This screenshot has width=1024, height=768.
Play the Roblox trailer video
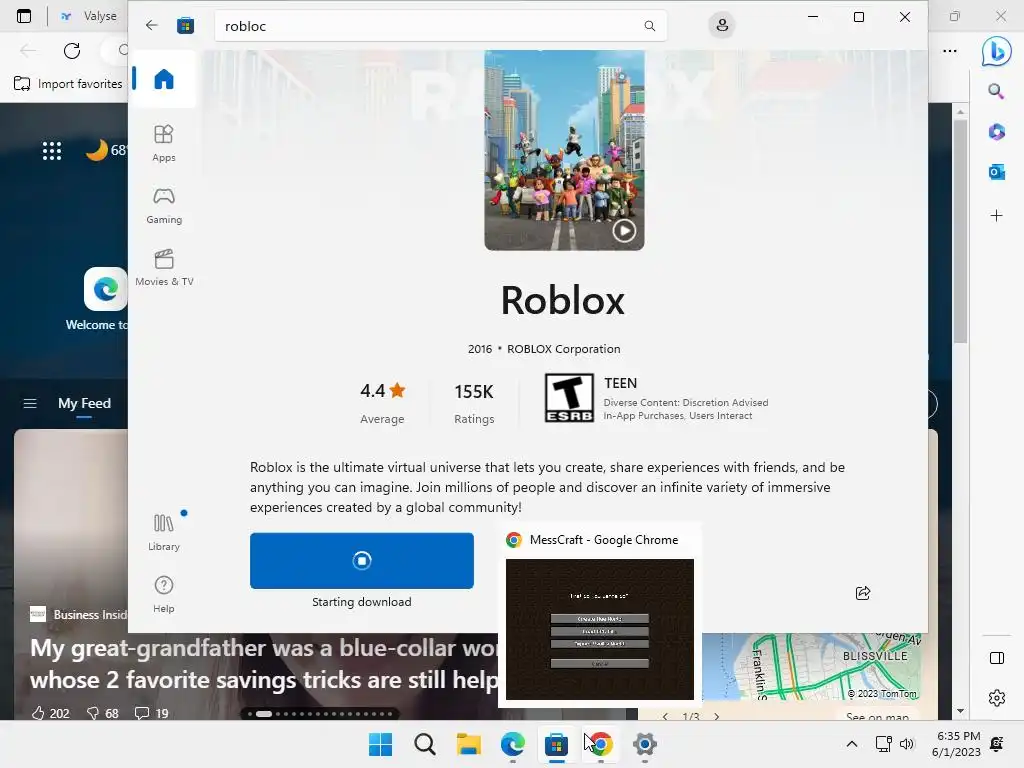[x=624, y=231]
